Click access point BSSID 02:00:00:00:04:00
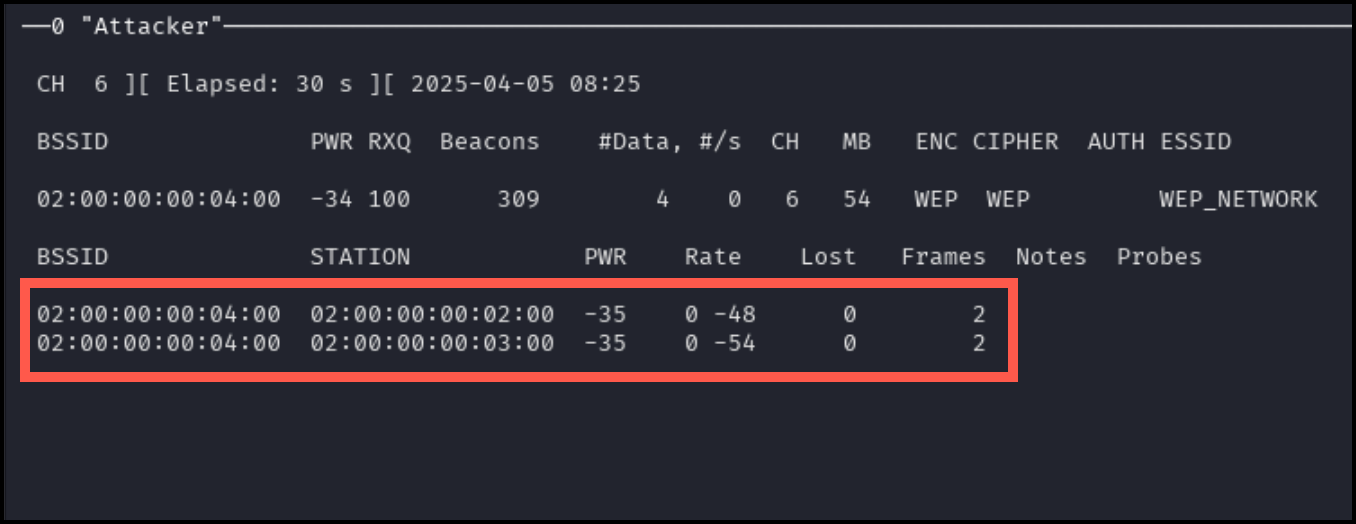The height and width of the screenshot is (524, 1356). [x=159, y=199]
